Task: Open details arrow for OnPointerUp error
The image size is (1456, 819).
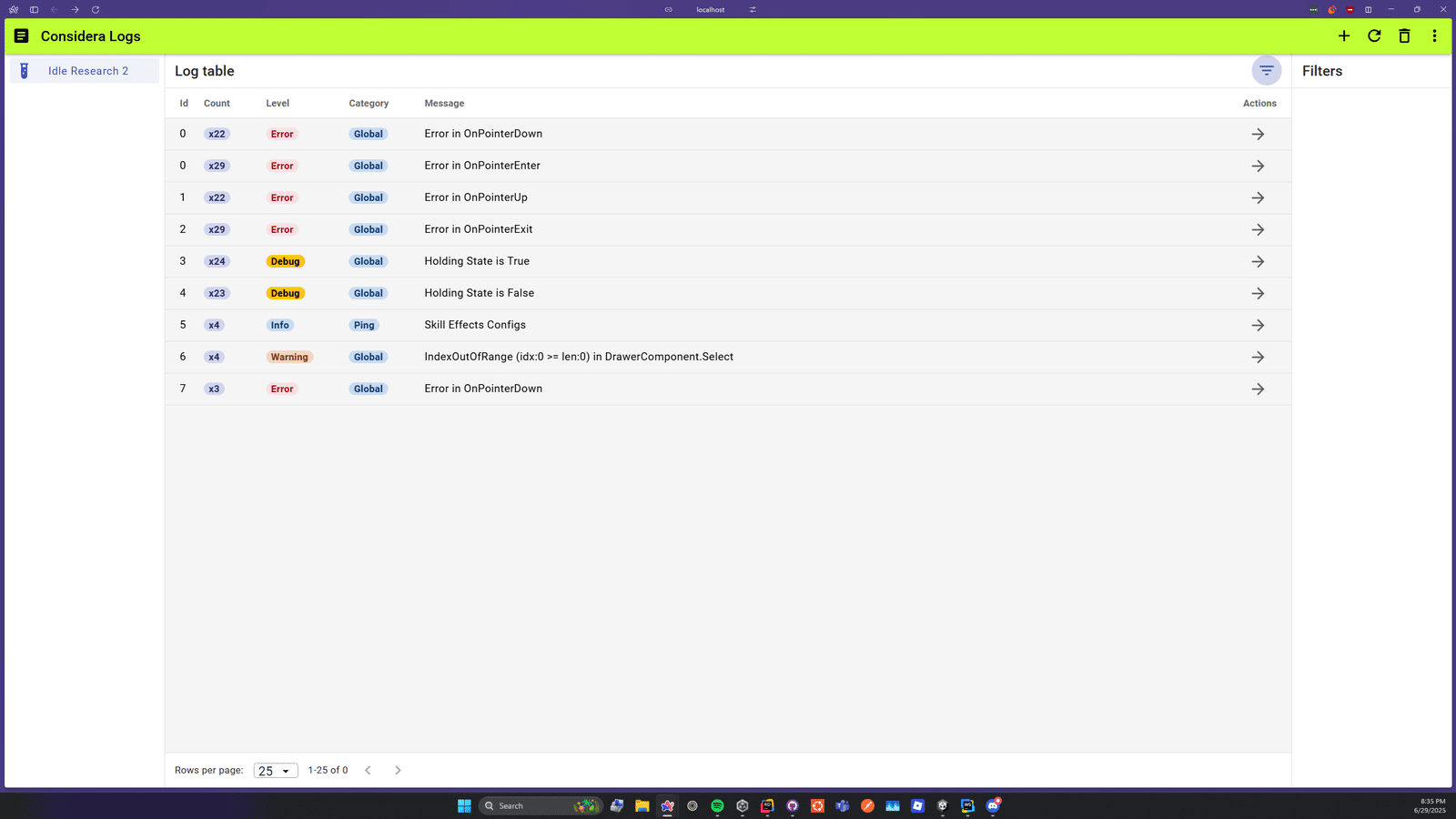Action: point(1258,197)
